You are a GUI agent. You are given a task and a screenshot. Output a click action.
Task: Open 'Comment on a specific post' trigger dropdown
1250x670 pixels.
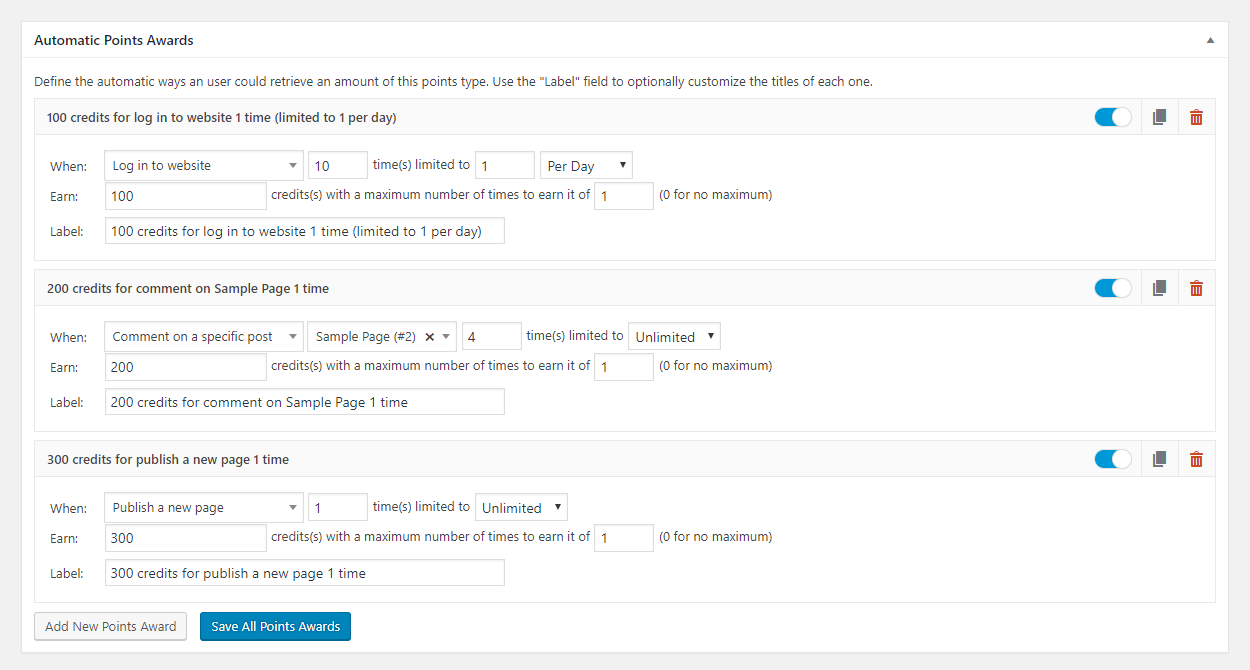click(203, 337)
